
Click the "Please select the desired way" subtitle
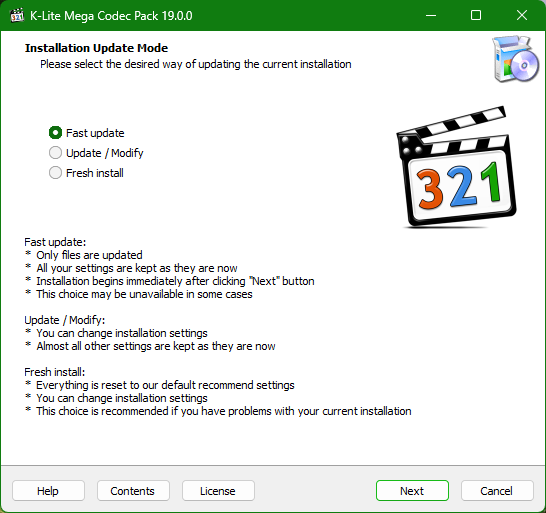(196, 64)
